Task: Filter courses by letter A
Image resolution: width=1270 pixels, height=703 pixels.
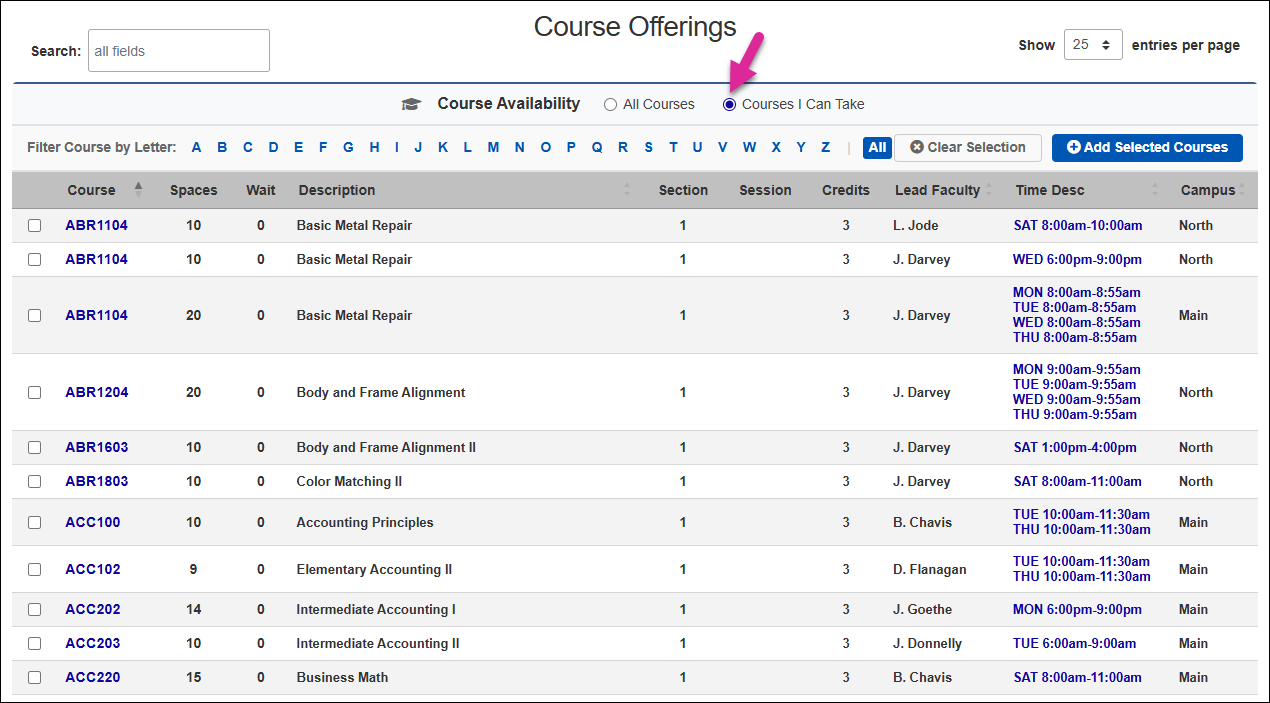Action: tap(197, 147)
